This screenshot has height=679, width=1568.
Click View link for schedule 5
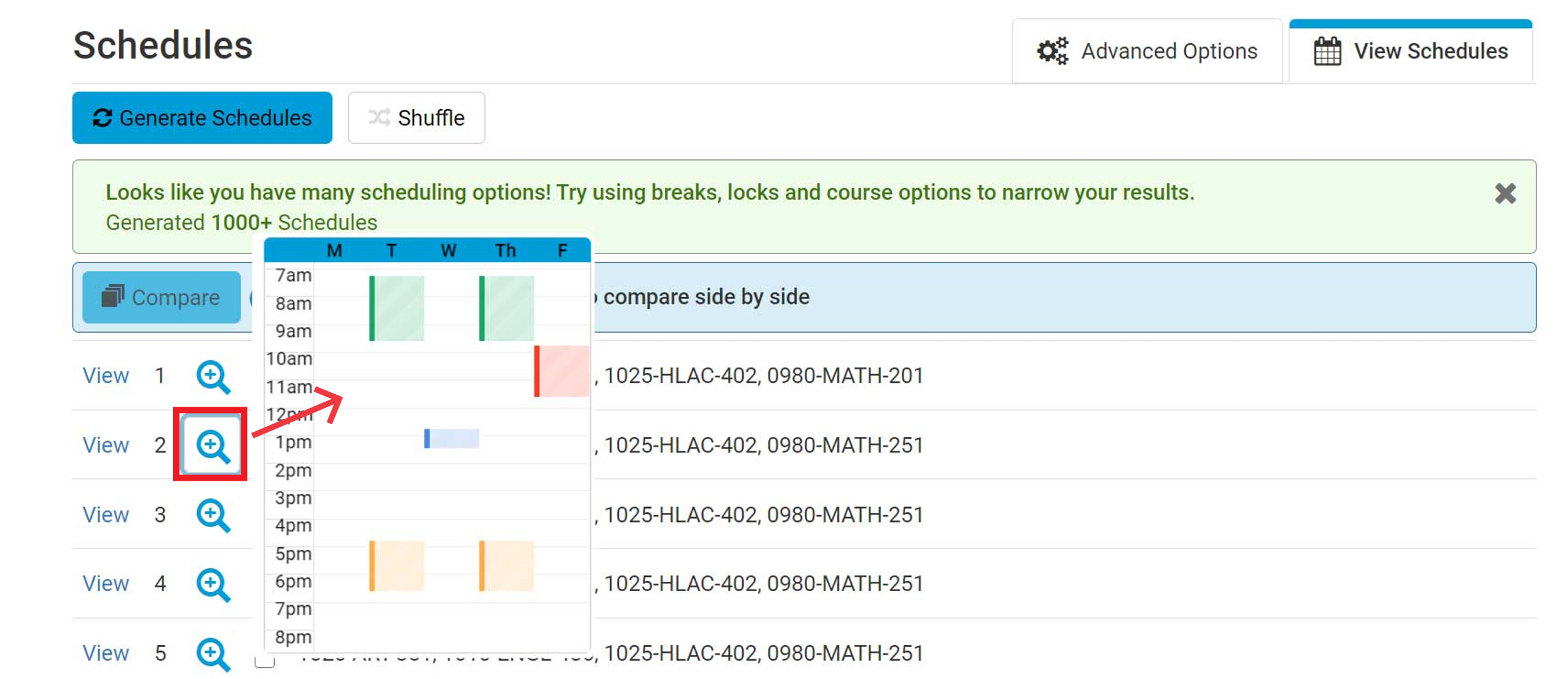105,653
